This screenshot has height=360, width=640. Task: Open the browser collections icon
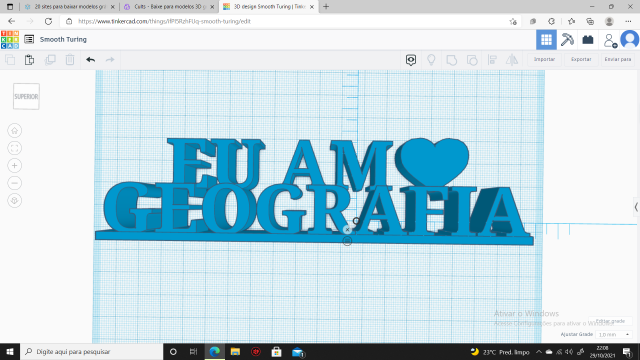(590, 21)
